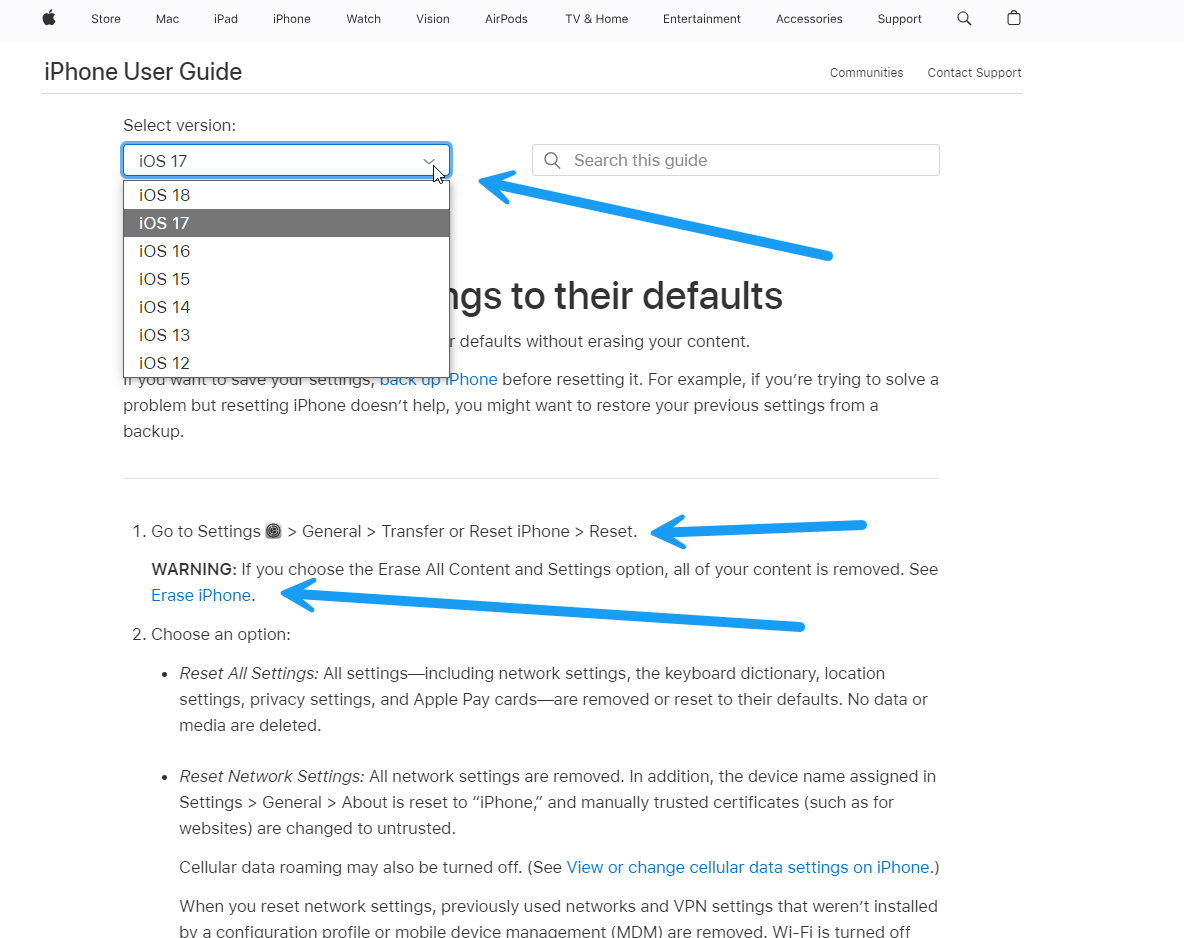Image resolution: width=1184 pixels, height=938 pixels.
Task: Follow the cellular data settings link
Action: (748, 867)
